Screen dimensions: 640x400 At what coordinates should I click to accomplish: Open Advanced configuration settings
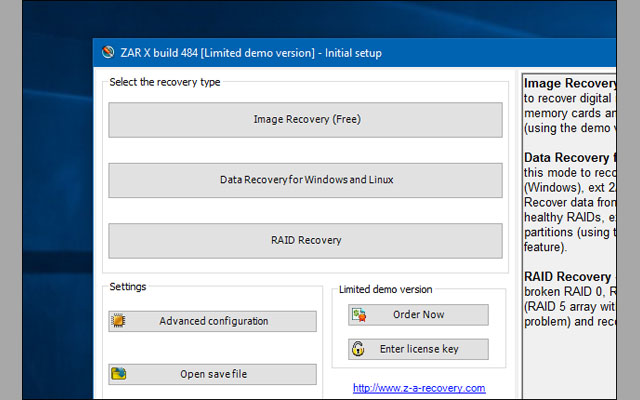coord(213,321)
